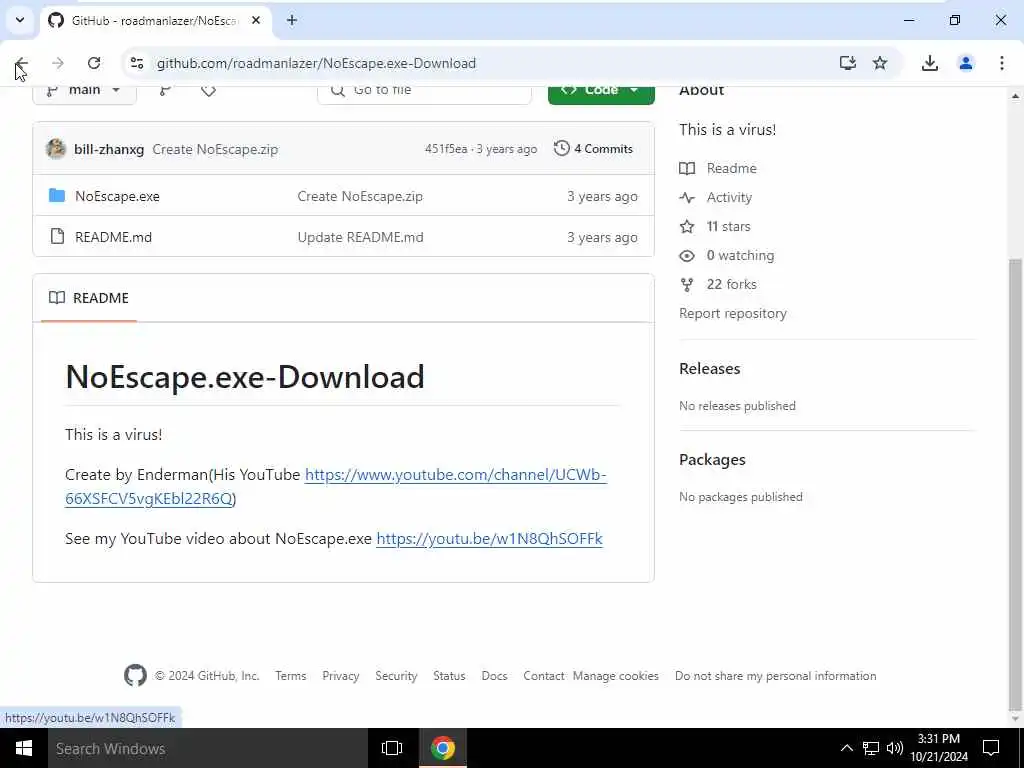Go back using the browser back arrow
This screenshot has height=768, width=1024.
click(22, 63)
